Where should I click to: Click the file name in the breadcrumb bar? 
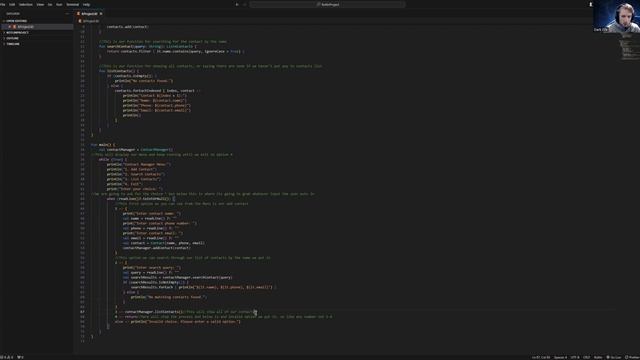(x=91, y=21)
